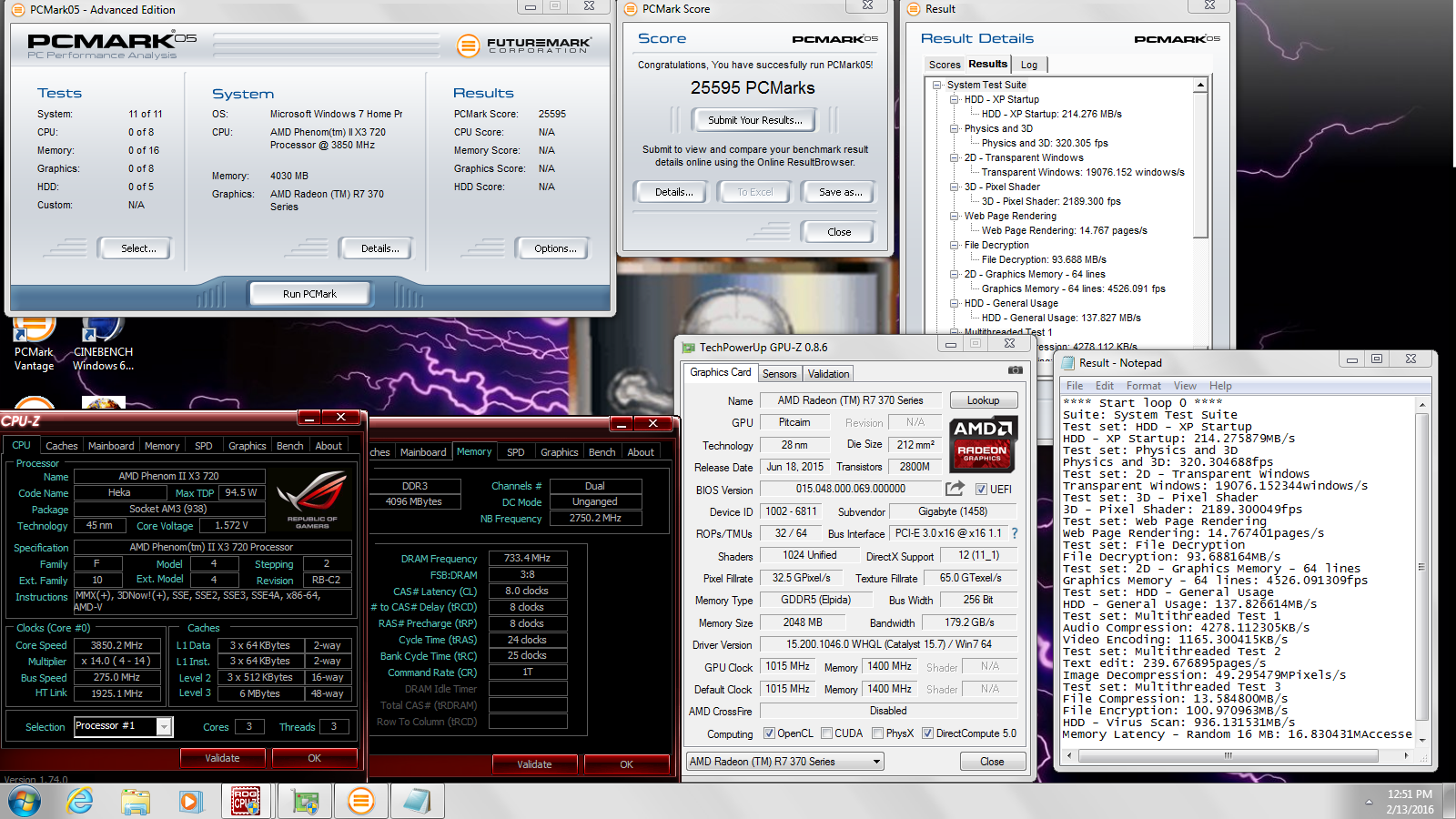Open the Windows Start menu
The height and width of the screenshot is (819, 1456).
pyautogui.click(x=25, y=802)
